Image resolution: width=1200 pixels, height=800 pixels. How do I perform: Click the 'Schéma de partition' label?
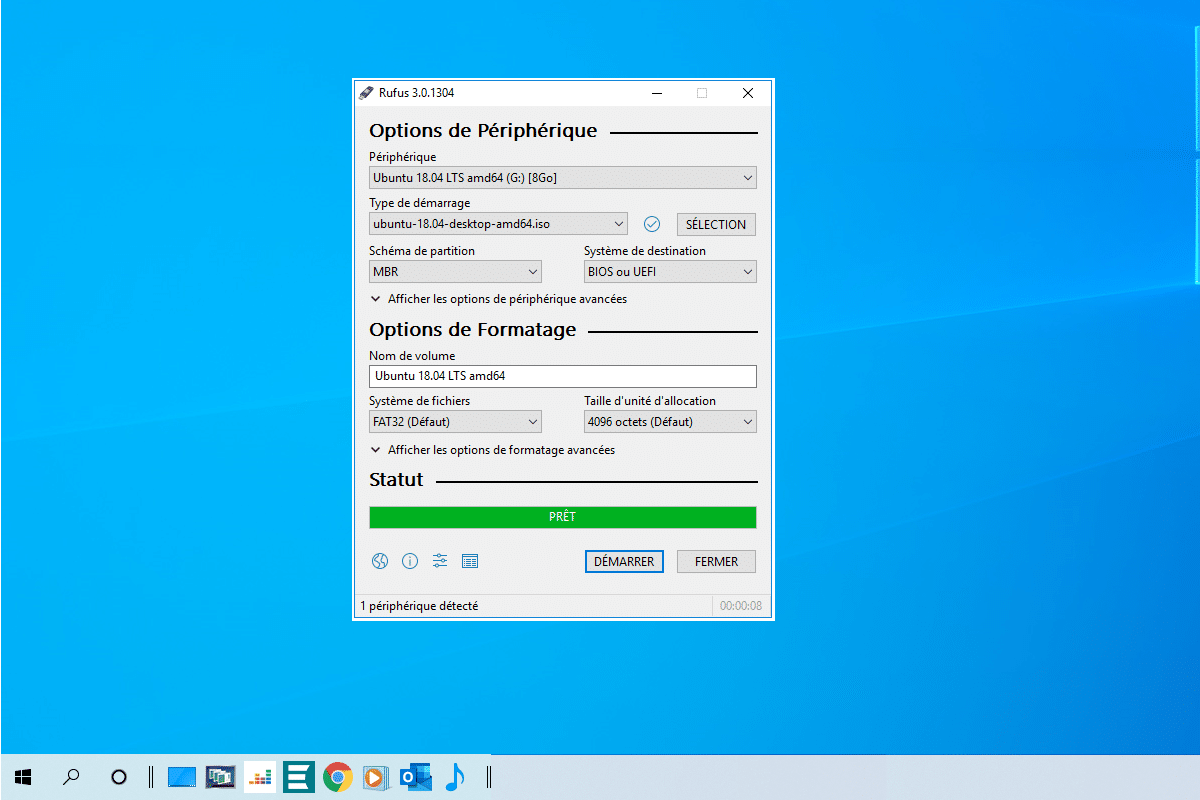(x=422, y=251)
